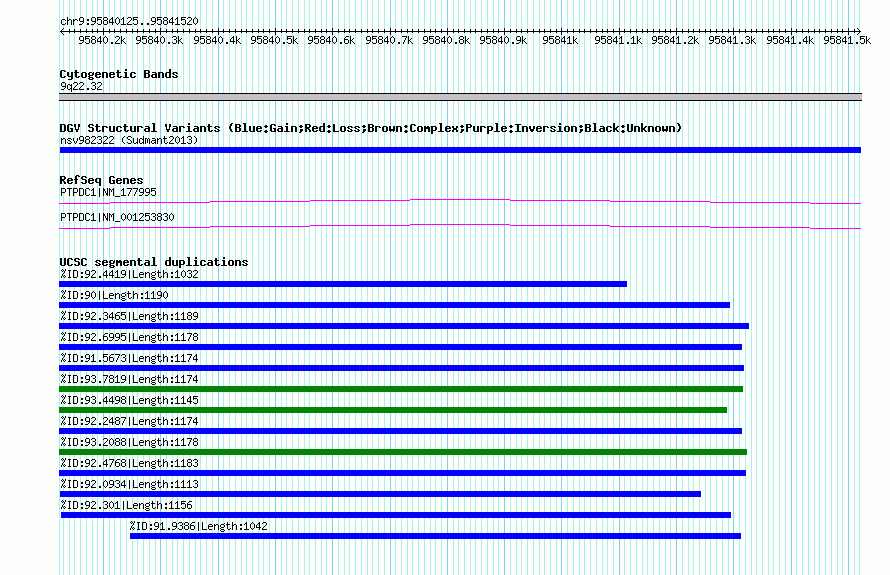Image resolution: width=890 pixels, height=575 pixels.
Task: Click the chr9:95840125..95841520 coordinate label
Action: [x=129, y=22]
